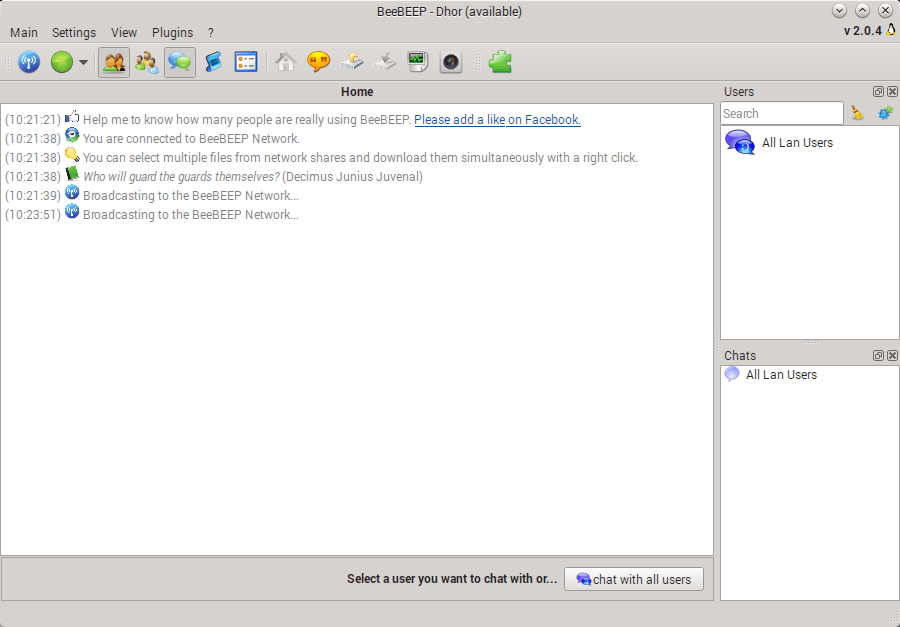The height and width of the screenshot is (627, 900).
Task: Click the window roll-down button in title bar
Action: click(839, 10)
